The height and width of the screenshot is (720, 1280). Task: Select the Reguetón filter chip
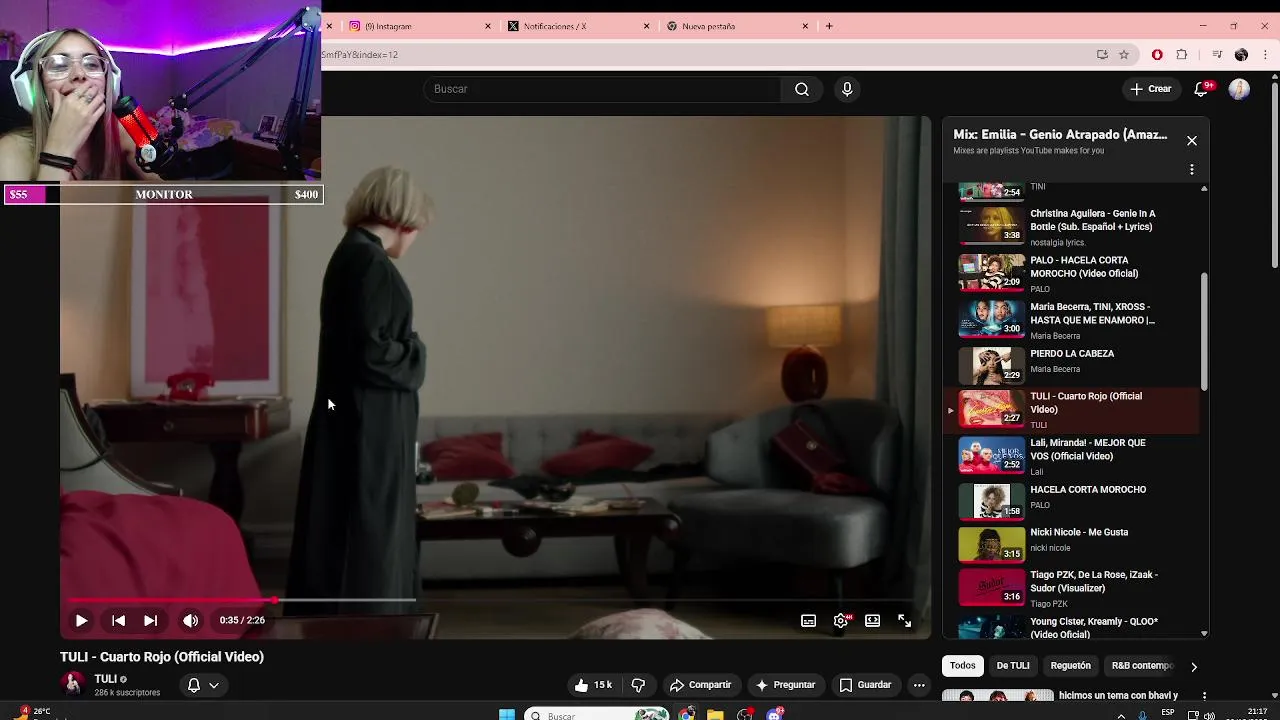[x=1070, y=666]
